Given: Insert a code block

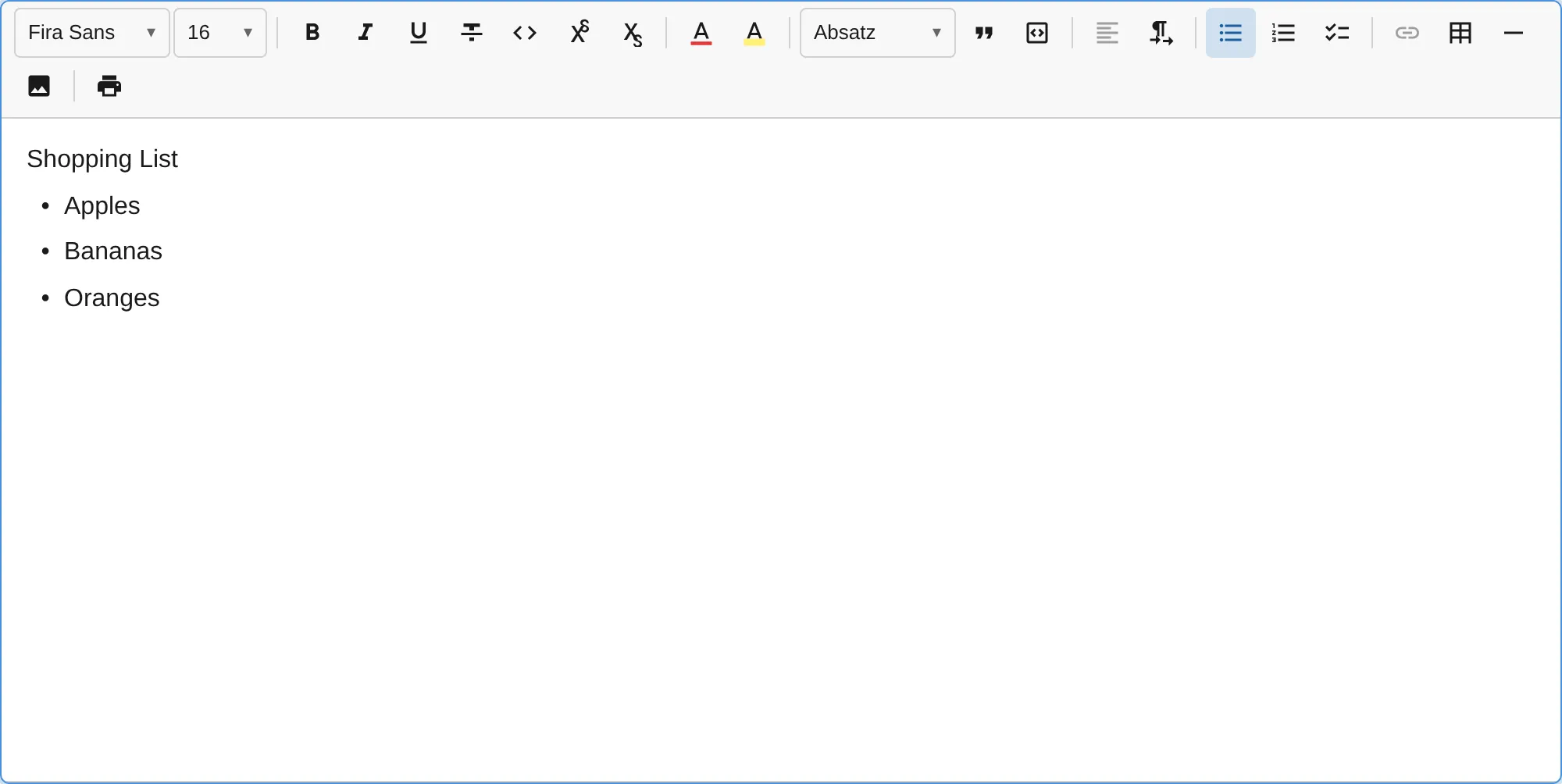Looking at the screenshot, I should click(1036, 32).
